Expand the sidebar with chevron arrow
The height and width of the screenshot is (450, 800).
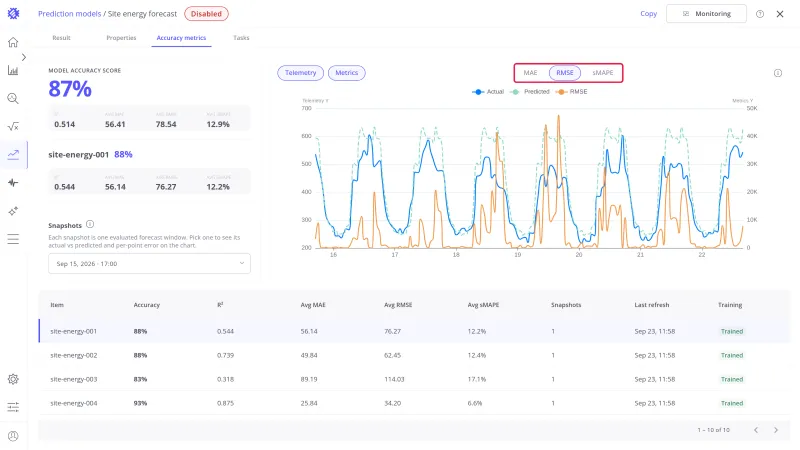pyautogui.click(x=24, y=57)
